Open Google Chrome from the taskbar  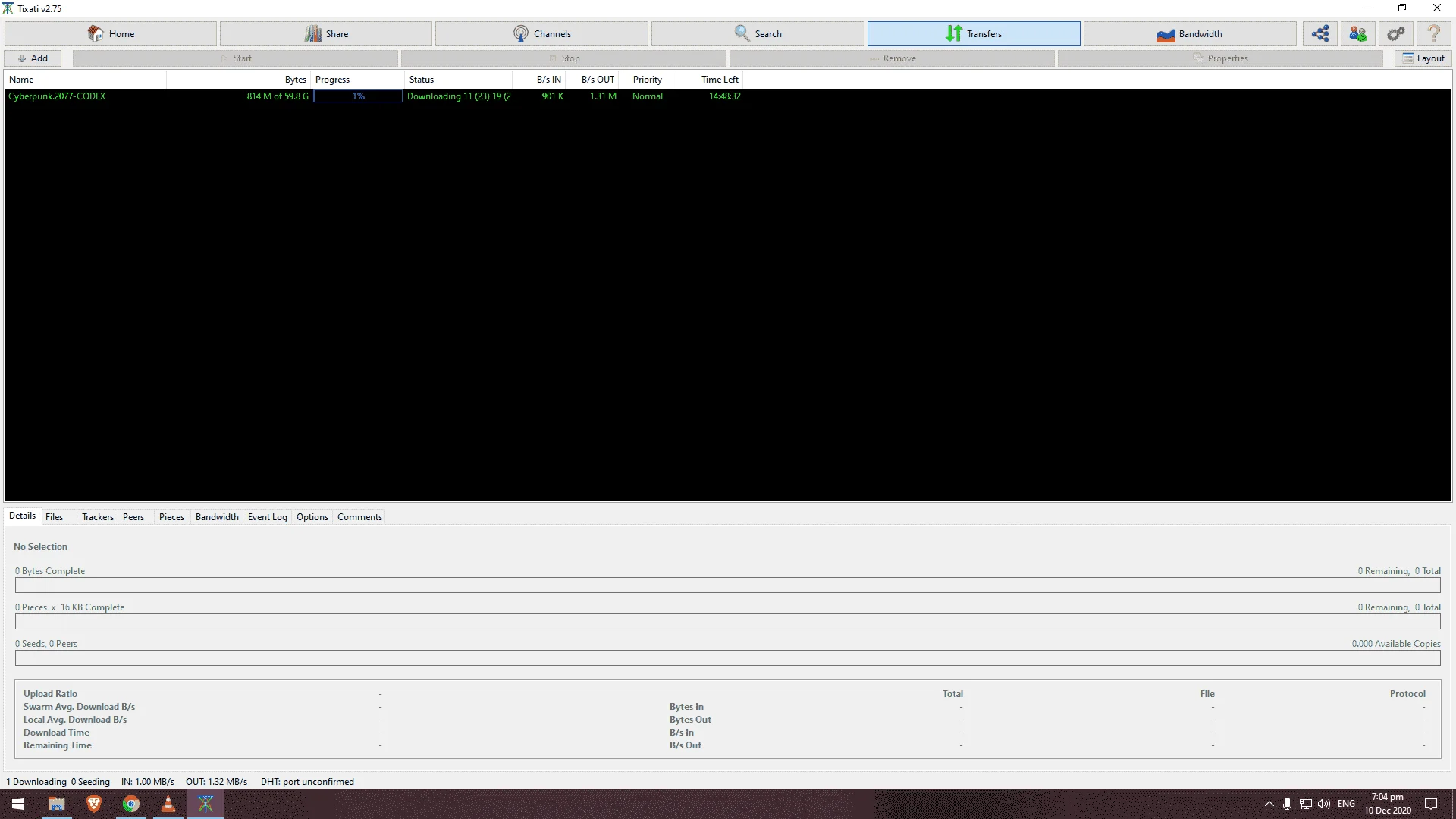coord(131,804)
